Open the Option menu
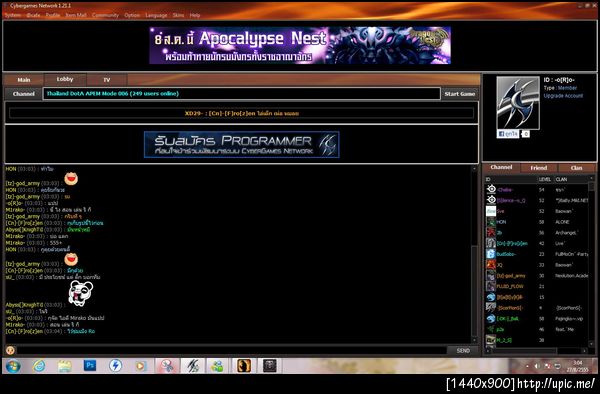600x394 pixels. click(132, 15)
